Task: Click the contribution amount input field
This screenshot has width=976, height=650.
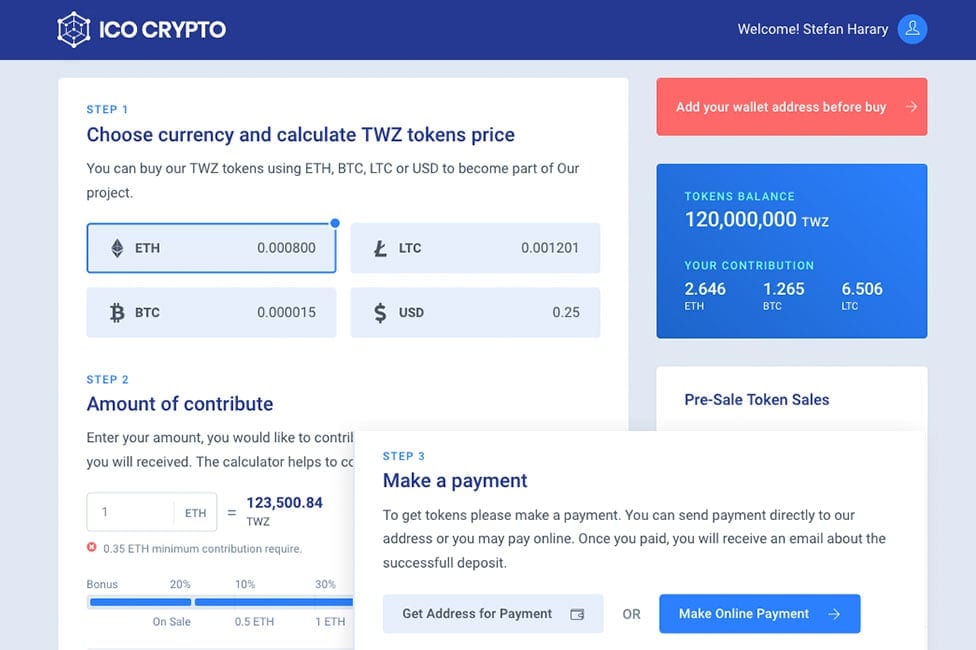Action: click(x=130, y=513)
